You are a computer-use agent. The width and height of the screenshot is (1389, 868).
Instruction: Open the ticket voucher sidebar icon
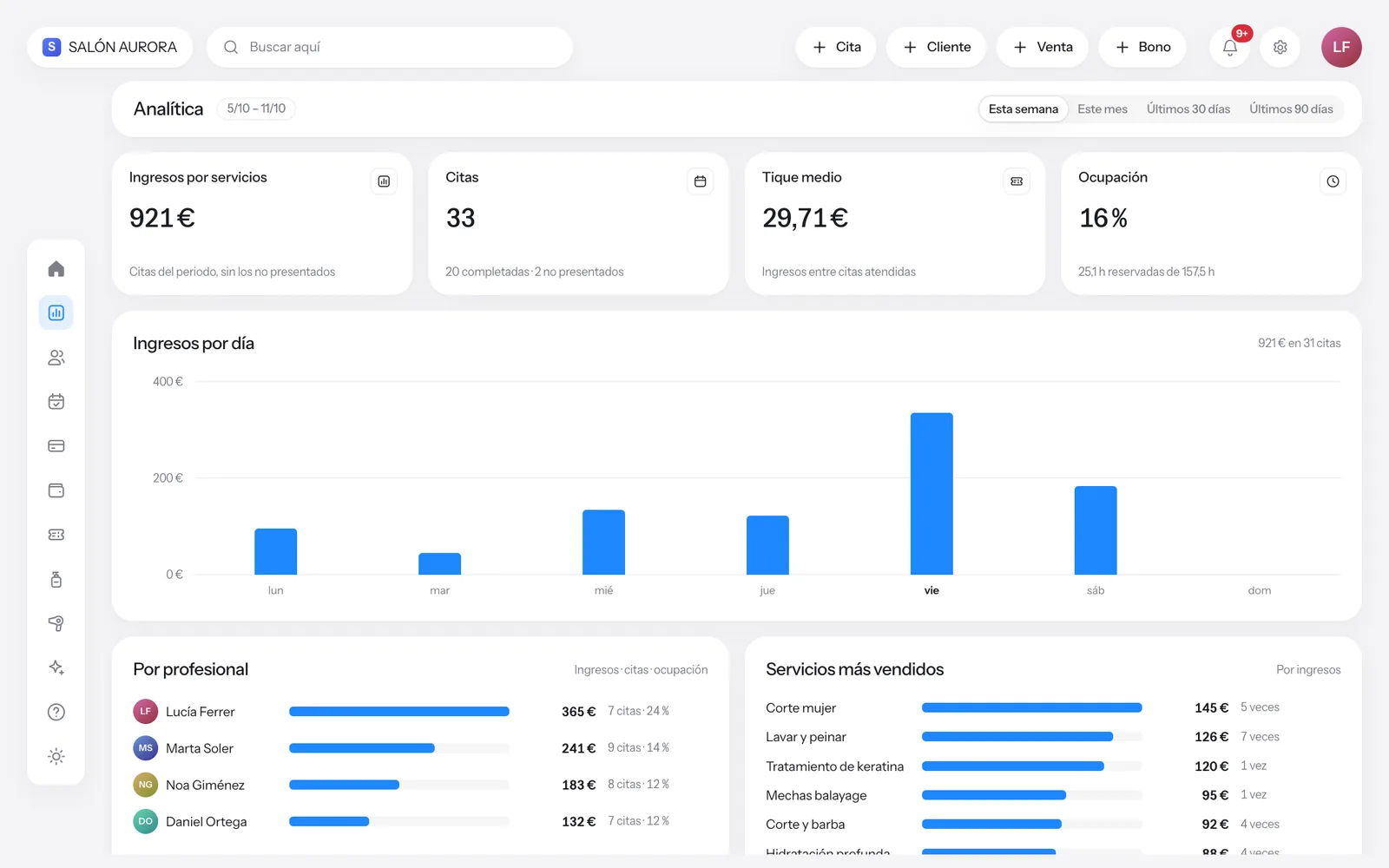tap(56, 535)
